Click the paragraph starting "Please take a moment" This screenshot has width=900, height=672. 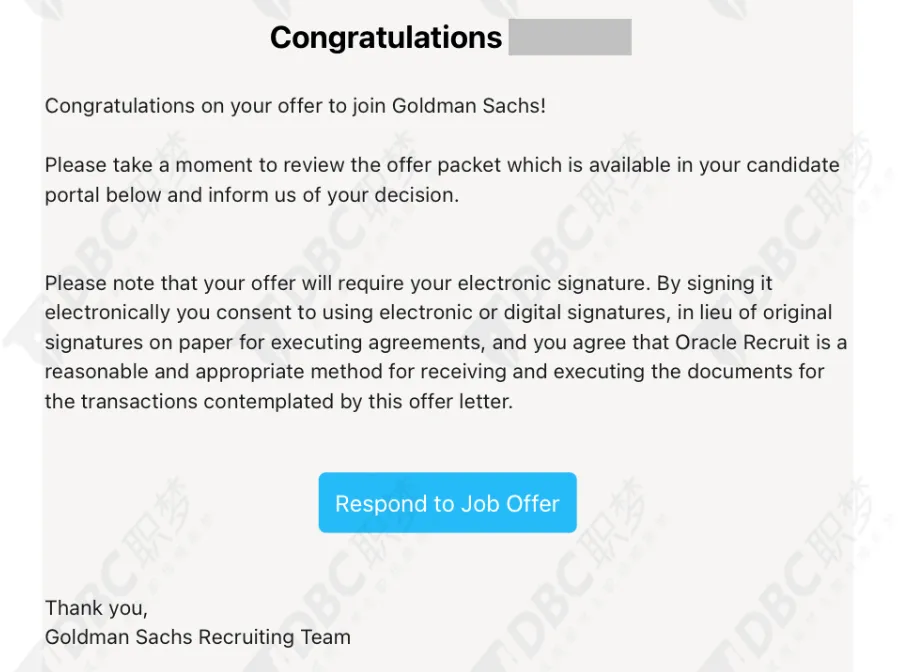[442, 180]
